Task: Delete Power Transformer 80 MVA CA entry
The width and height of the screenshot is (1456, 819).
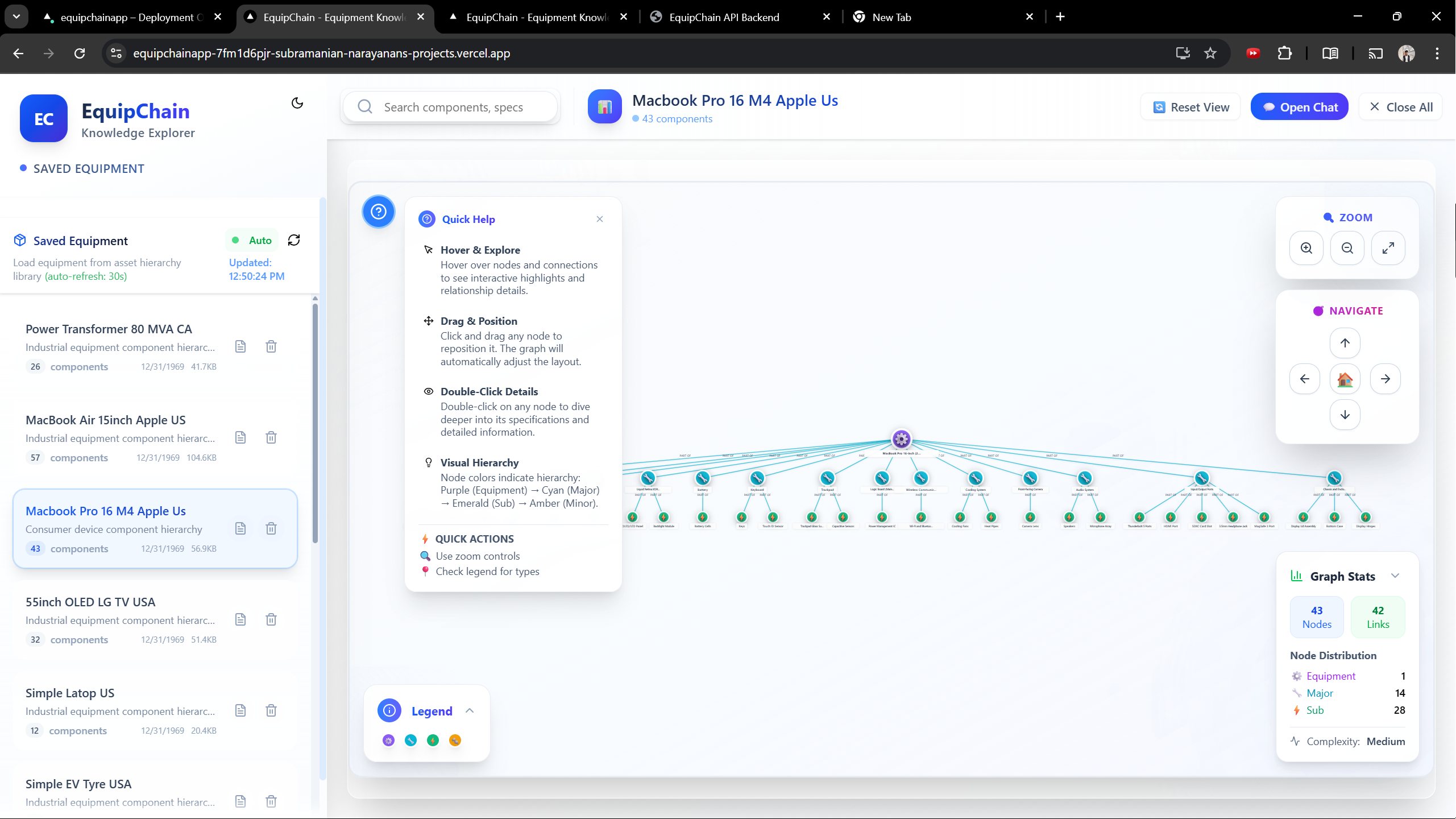Action: pos(271,346)
